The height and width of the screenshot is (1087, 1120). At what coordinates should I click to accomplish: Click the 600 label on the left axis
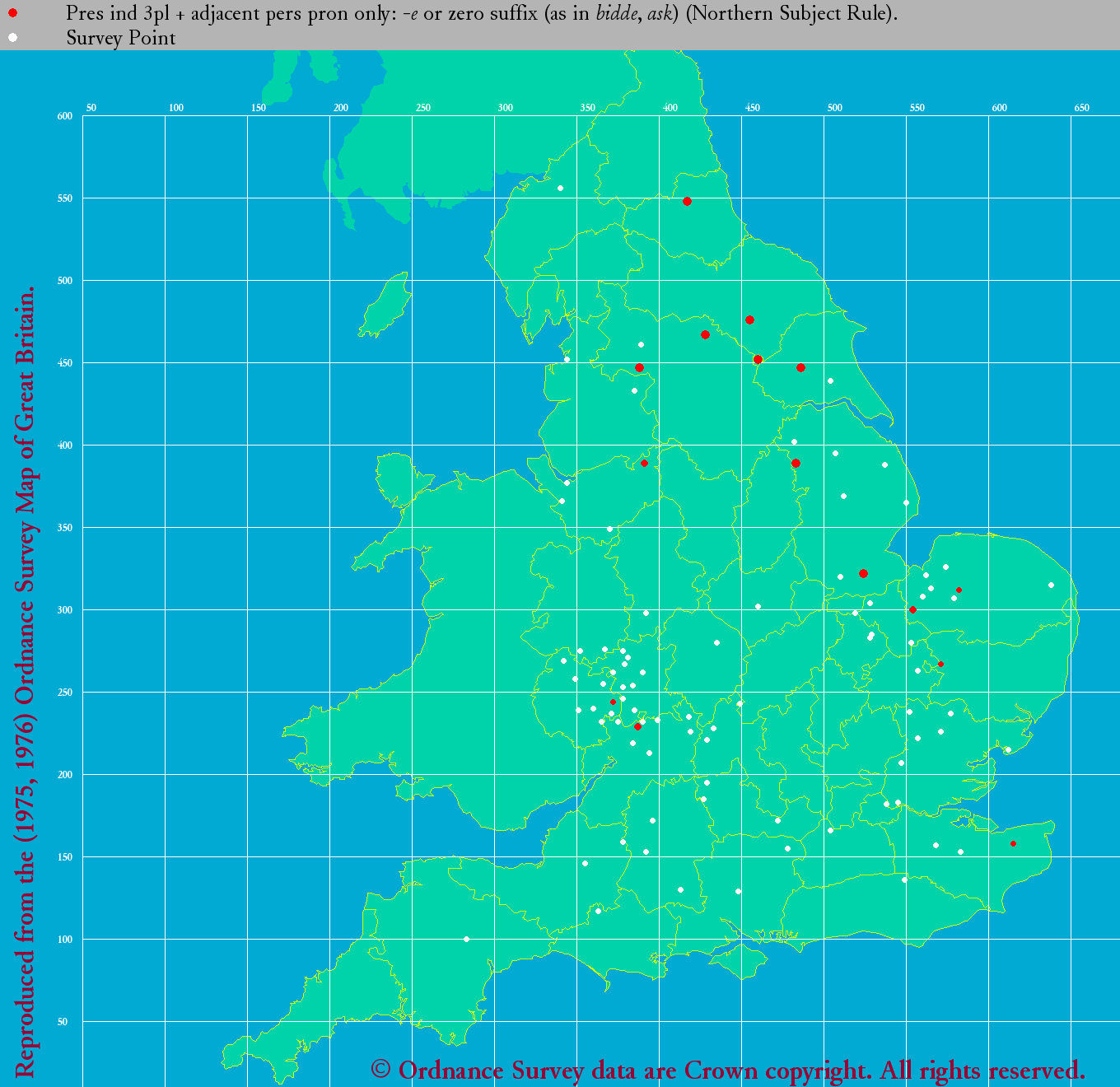point(65,116)
